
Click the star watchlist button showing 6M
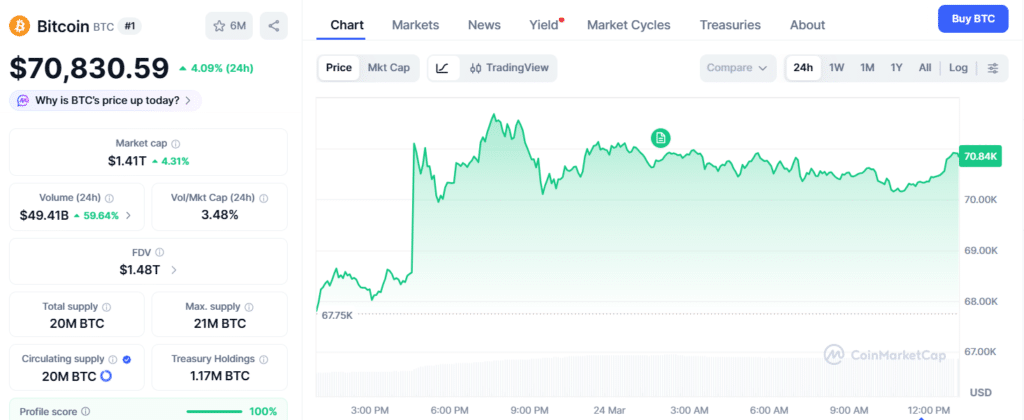(x=229, y=25)
